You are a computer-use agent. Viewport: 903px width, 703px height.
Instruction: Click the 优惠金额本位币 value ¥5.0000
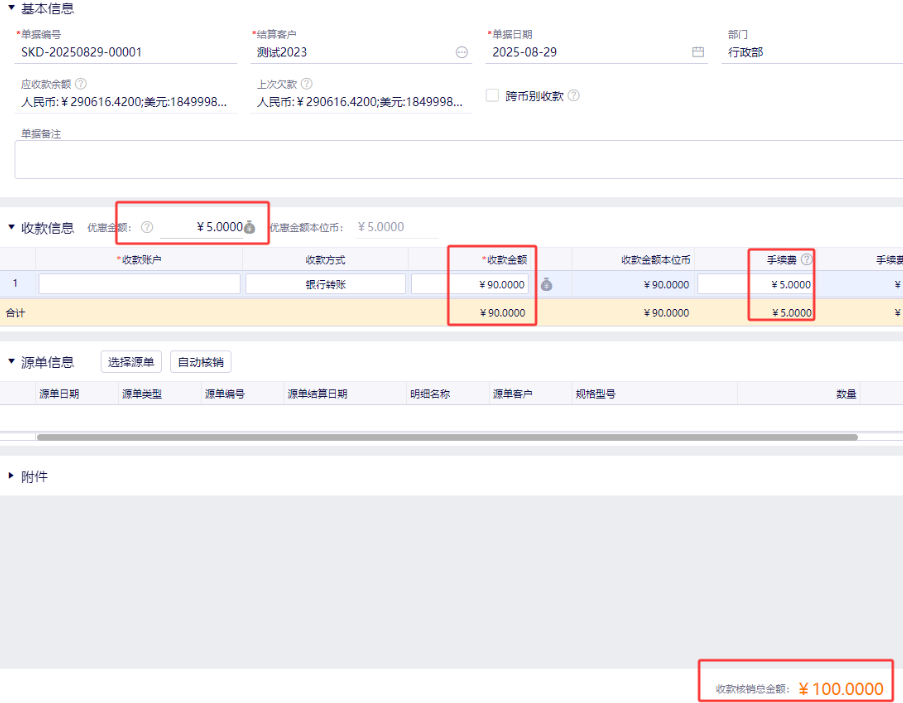point(381,227)
